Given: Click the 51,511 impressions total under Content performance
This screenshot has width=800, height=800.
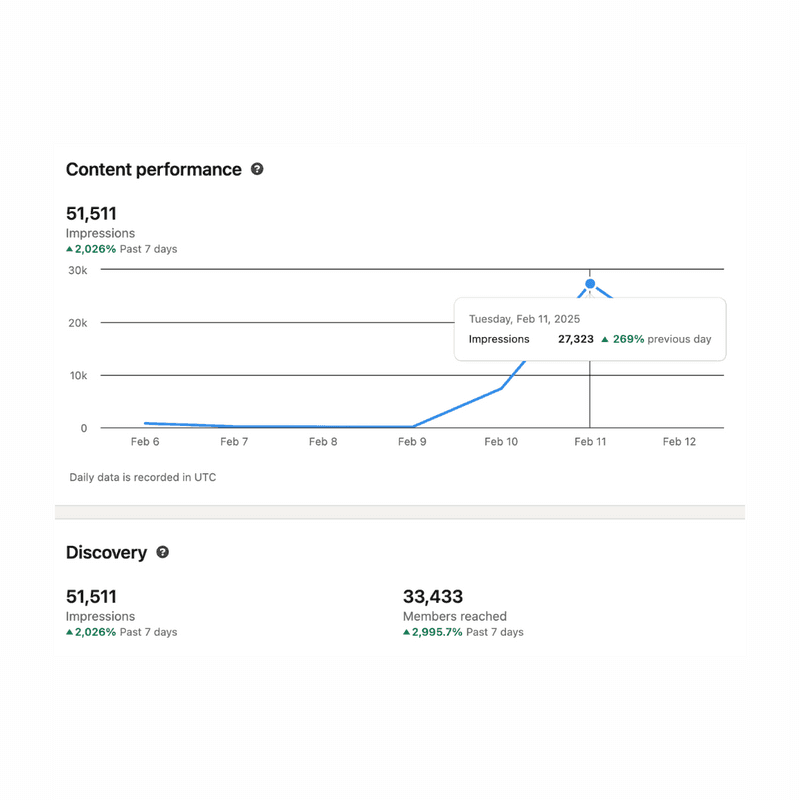Looking at the screenshot, I should coord(92,213).
